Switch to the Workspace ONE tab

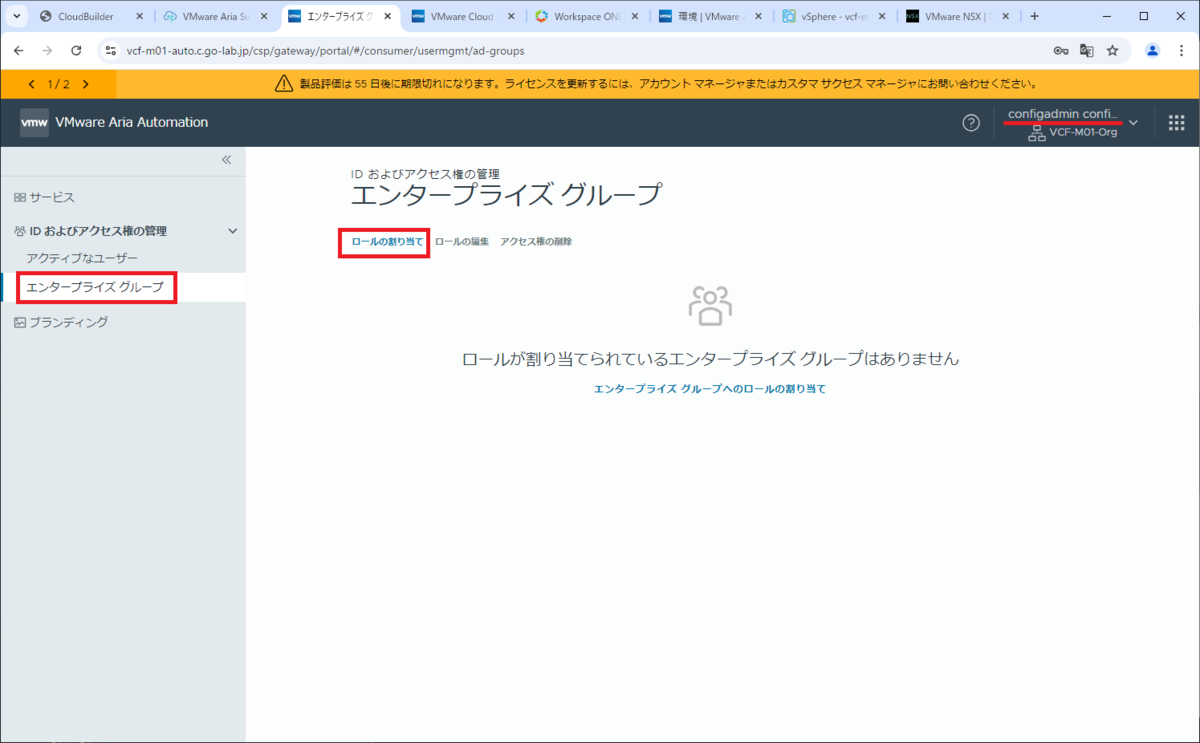tap(580, 17)
